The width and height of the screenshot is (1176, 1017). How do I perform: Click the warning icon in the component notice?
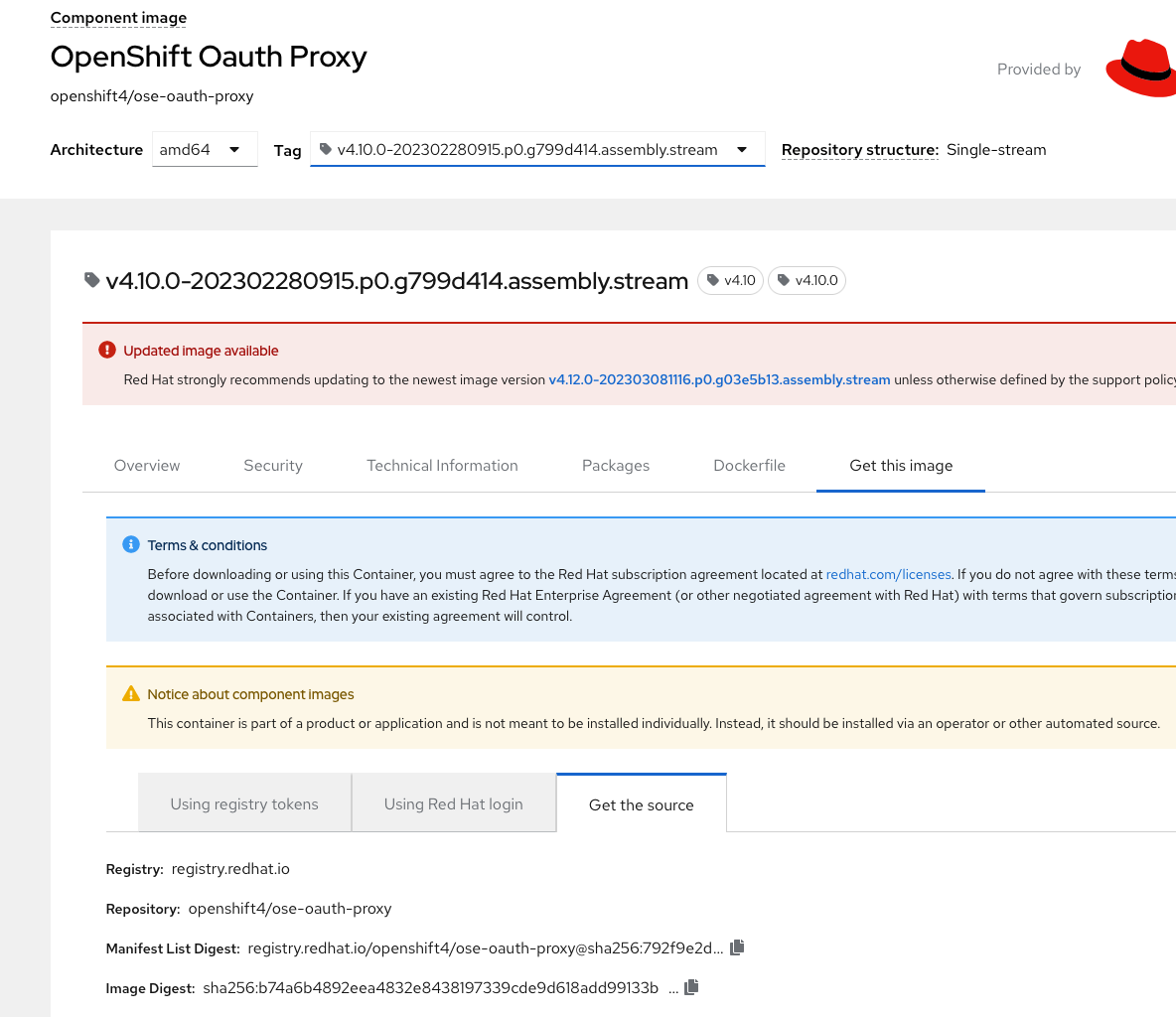[130, 692]
